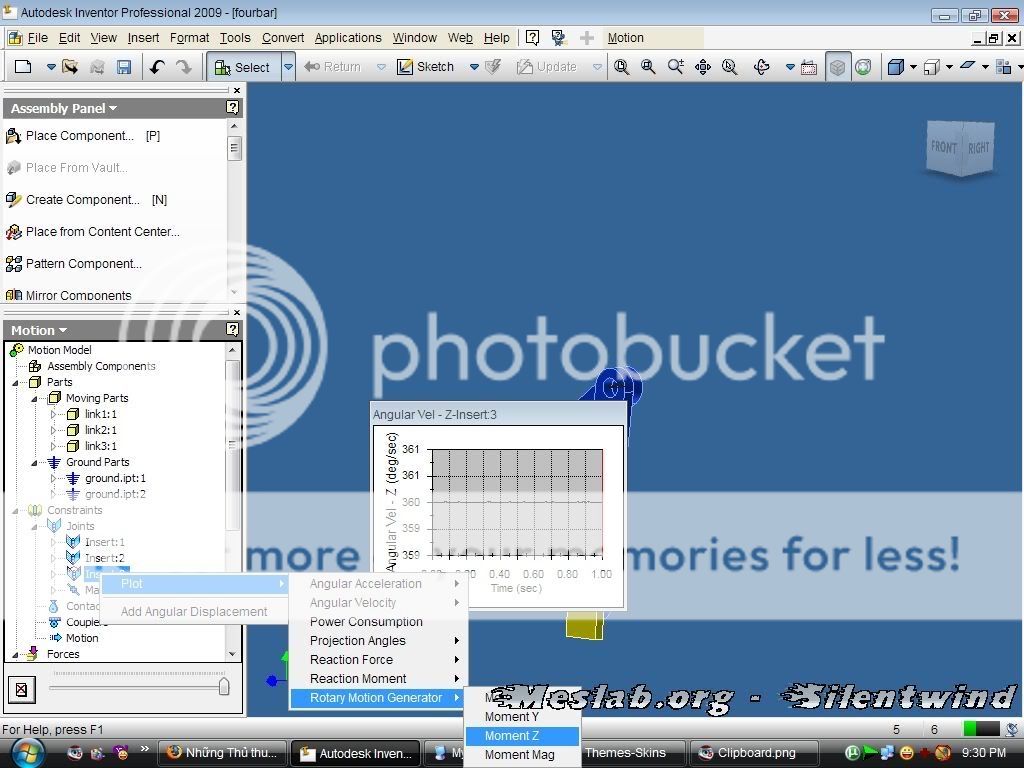Click the Sketch toolbar button

pyautogui.click(x=426, y=67)
